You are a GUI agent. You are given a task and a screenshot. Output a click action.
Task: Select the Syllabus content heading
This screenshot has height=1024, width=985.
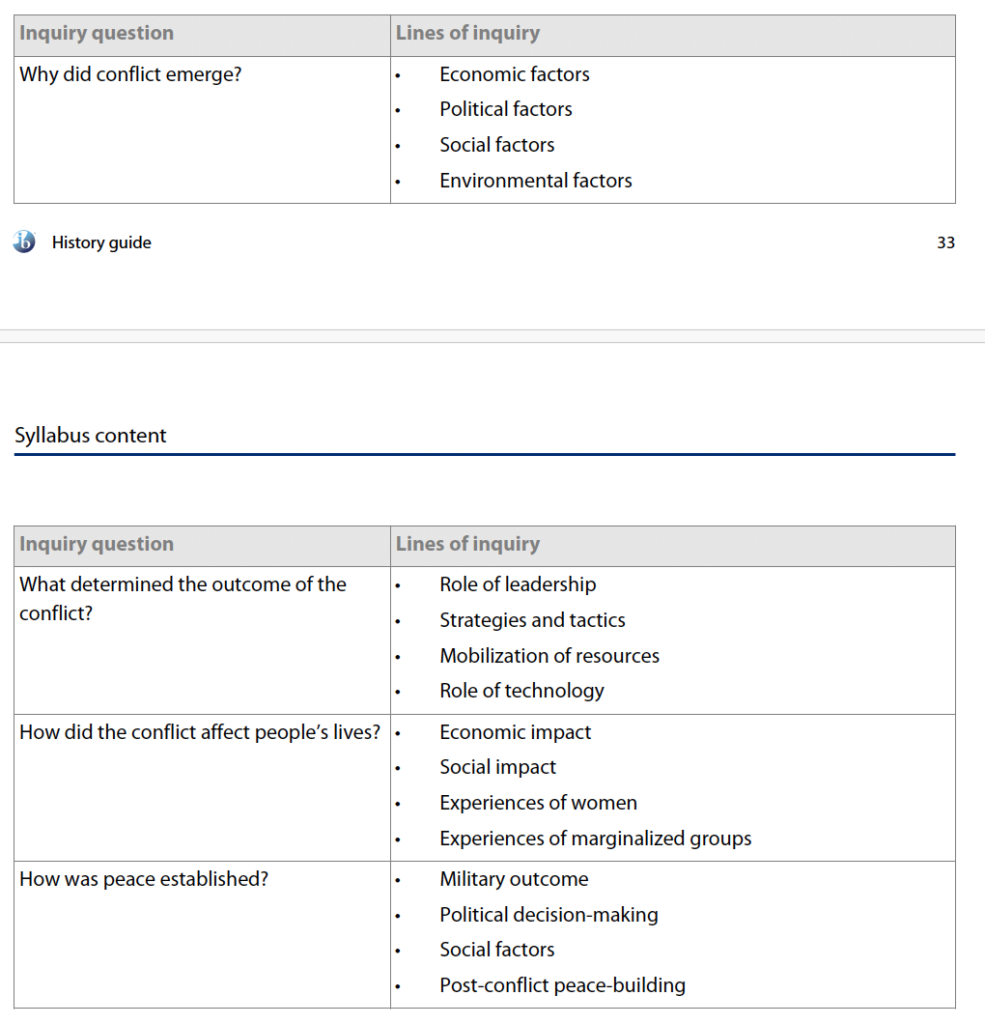90,435
